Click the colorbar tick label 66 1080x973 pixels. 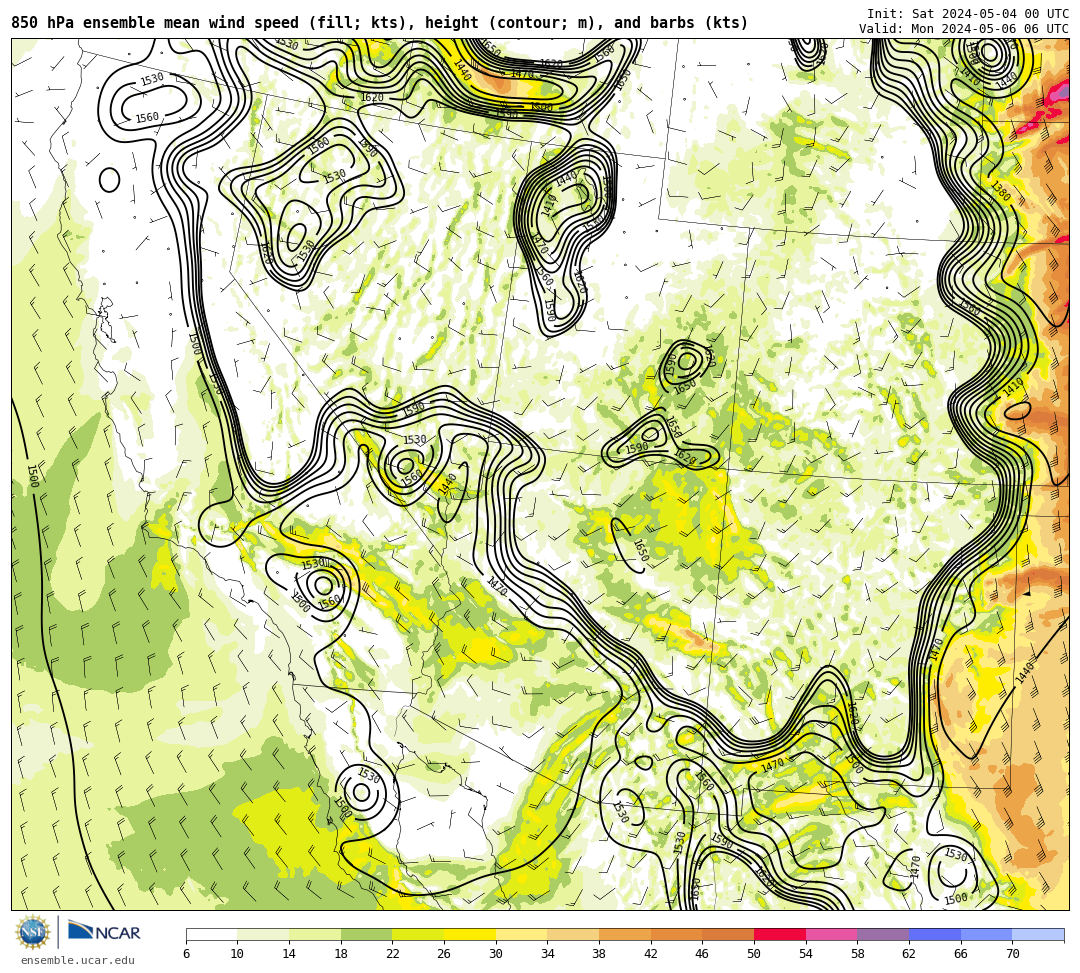[961, 954]
